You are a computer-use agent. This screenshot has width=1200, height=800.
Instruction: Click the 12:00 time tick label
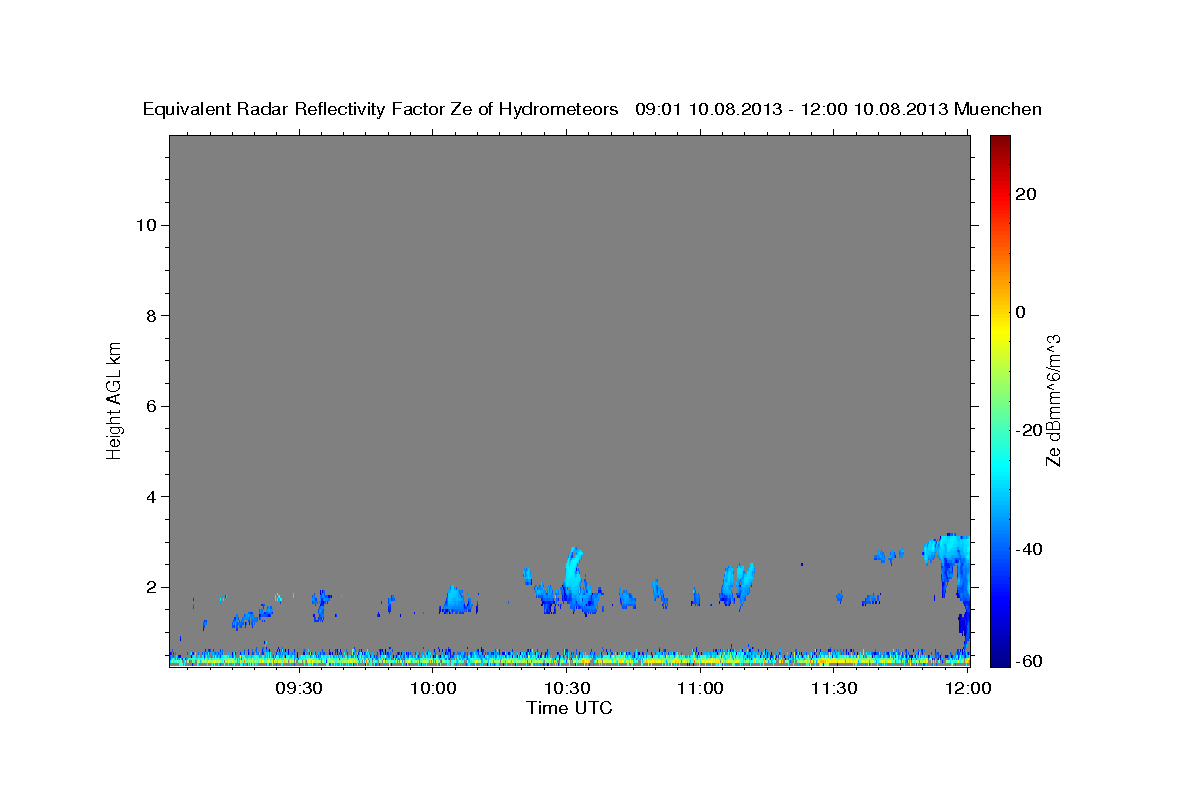(967, 688)
